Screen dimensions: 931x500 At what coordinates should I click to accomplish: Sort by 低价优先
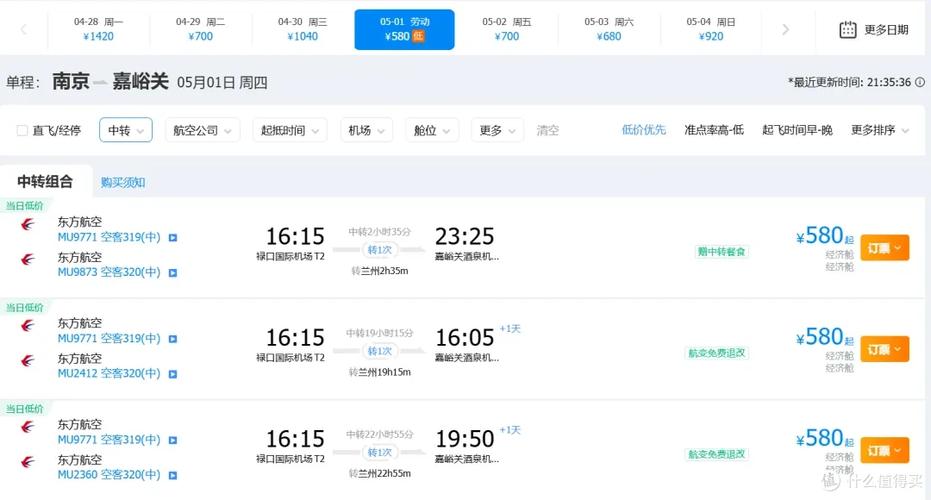[x=644, y=129]
